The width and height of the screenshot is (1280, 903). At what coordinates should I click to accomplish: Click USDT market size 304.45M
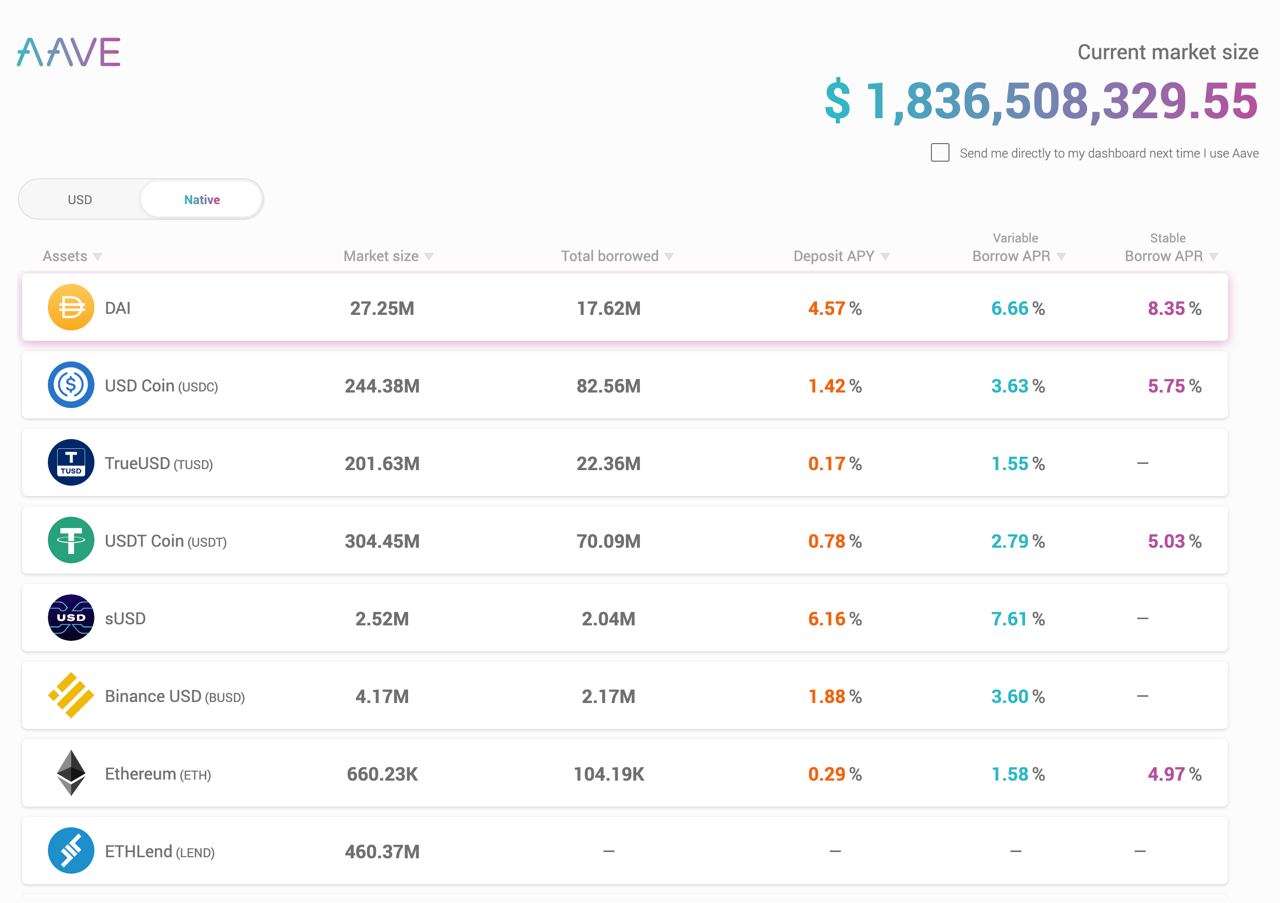pyautogui.click(x=382, y=541)
